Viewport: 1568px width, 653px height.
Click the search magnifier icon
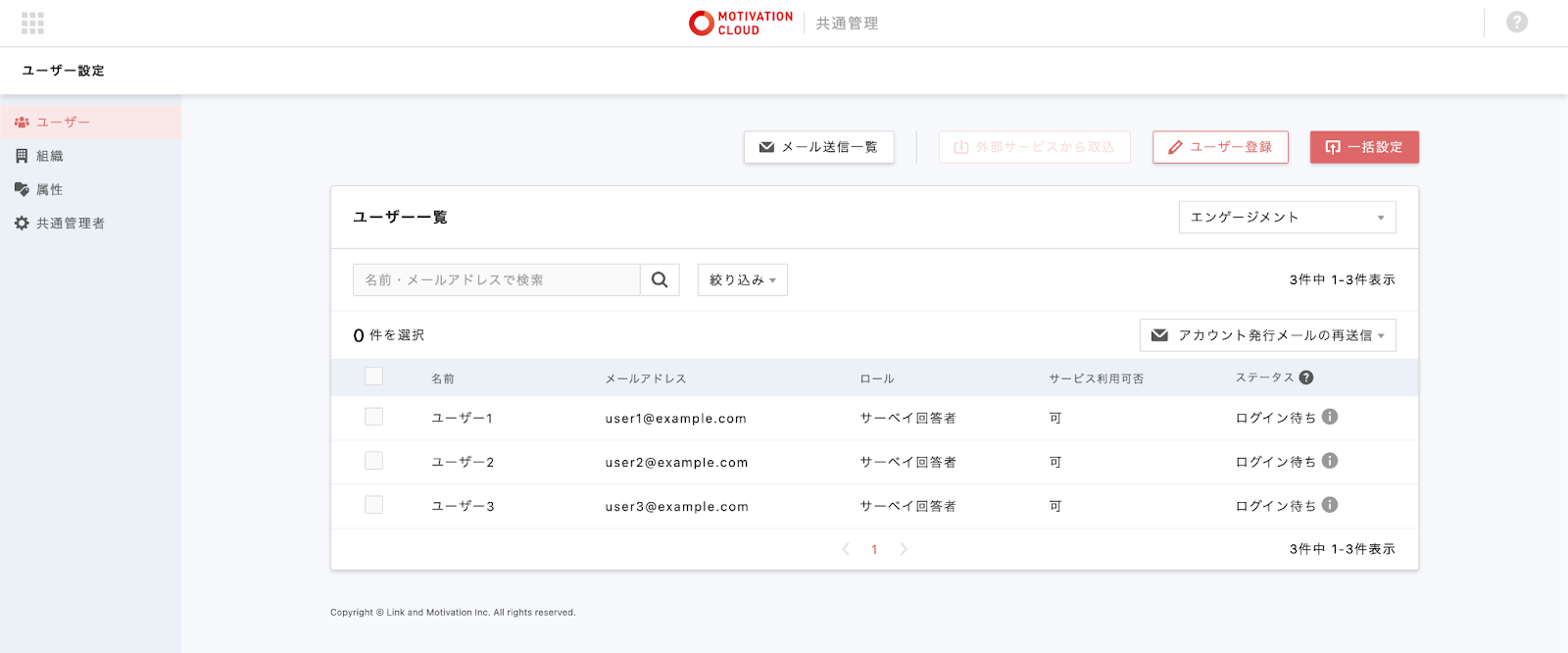(660, 280)
